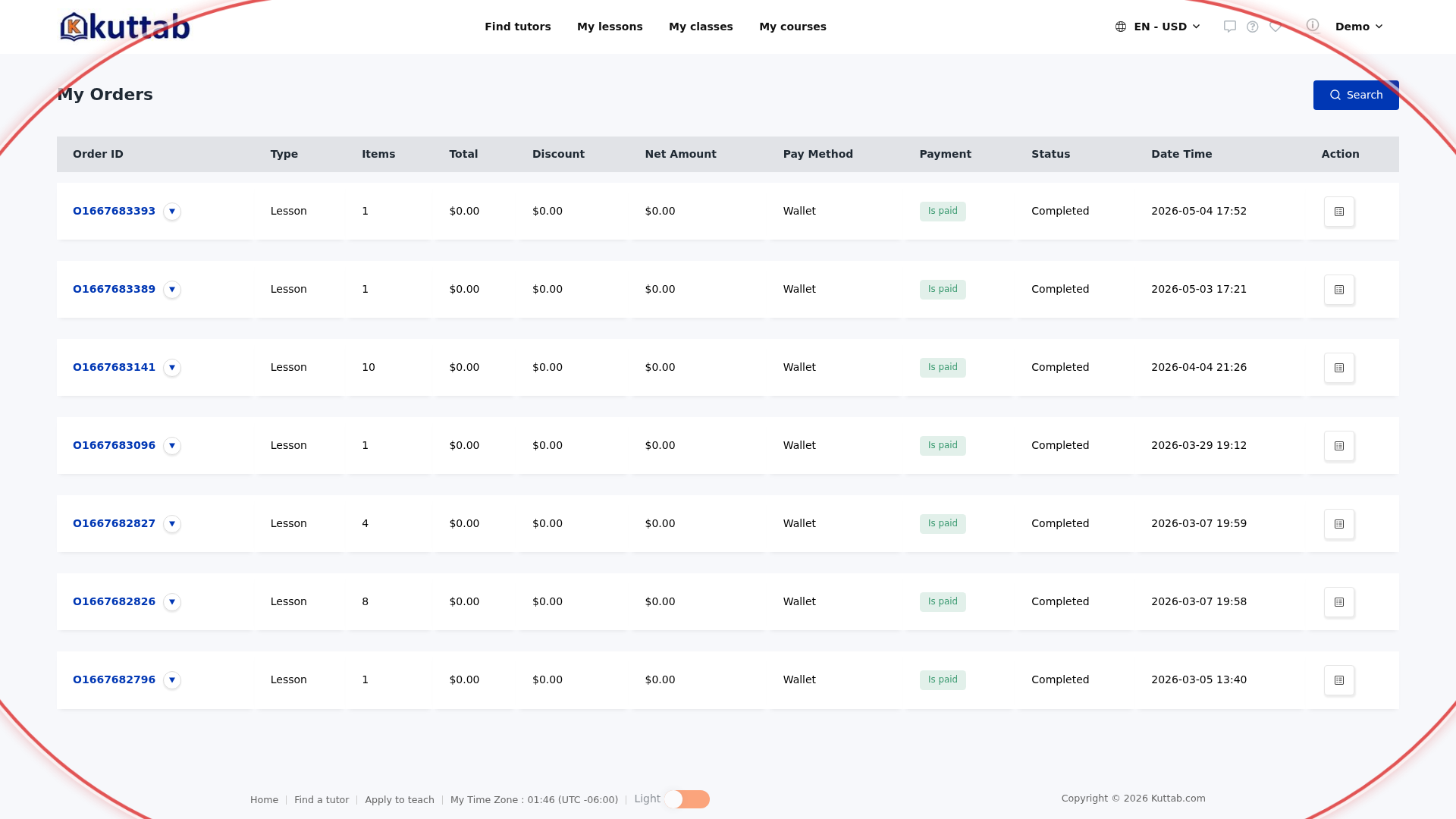Viewport: 1456px width, 819px height.
Task: Expand order O1667682827 arrow
Action: [172, 524]
